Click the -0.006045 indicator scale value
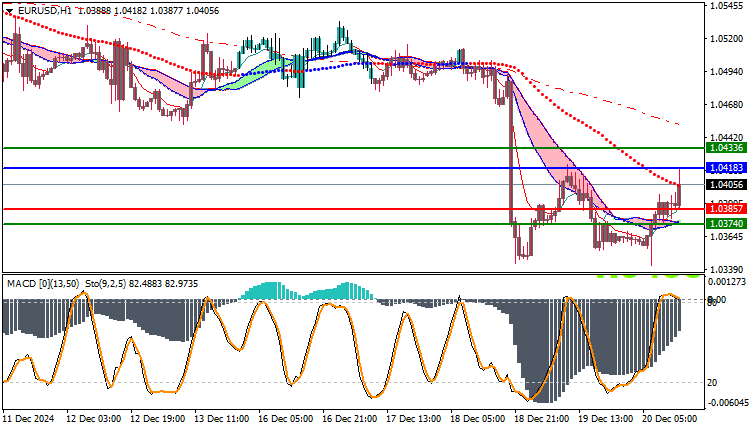The width and height of the screenshot is (750, 430). pos(727,403)
